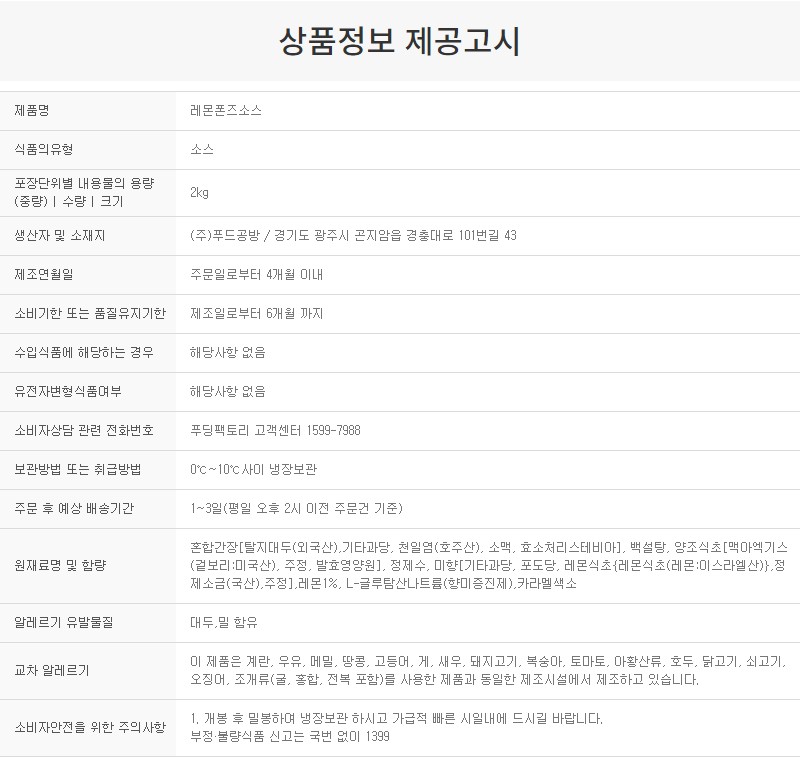800x757 pixels.
Task: Select the 수입식품에 해당하는 경우 label
Action: 84,352
